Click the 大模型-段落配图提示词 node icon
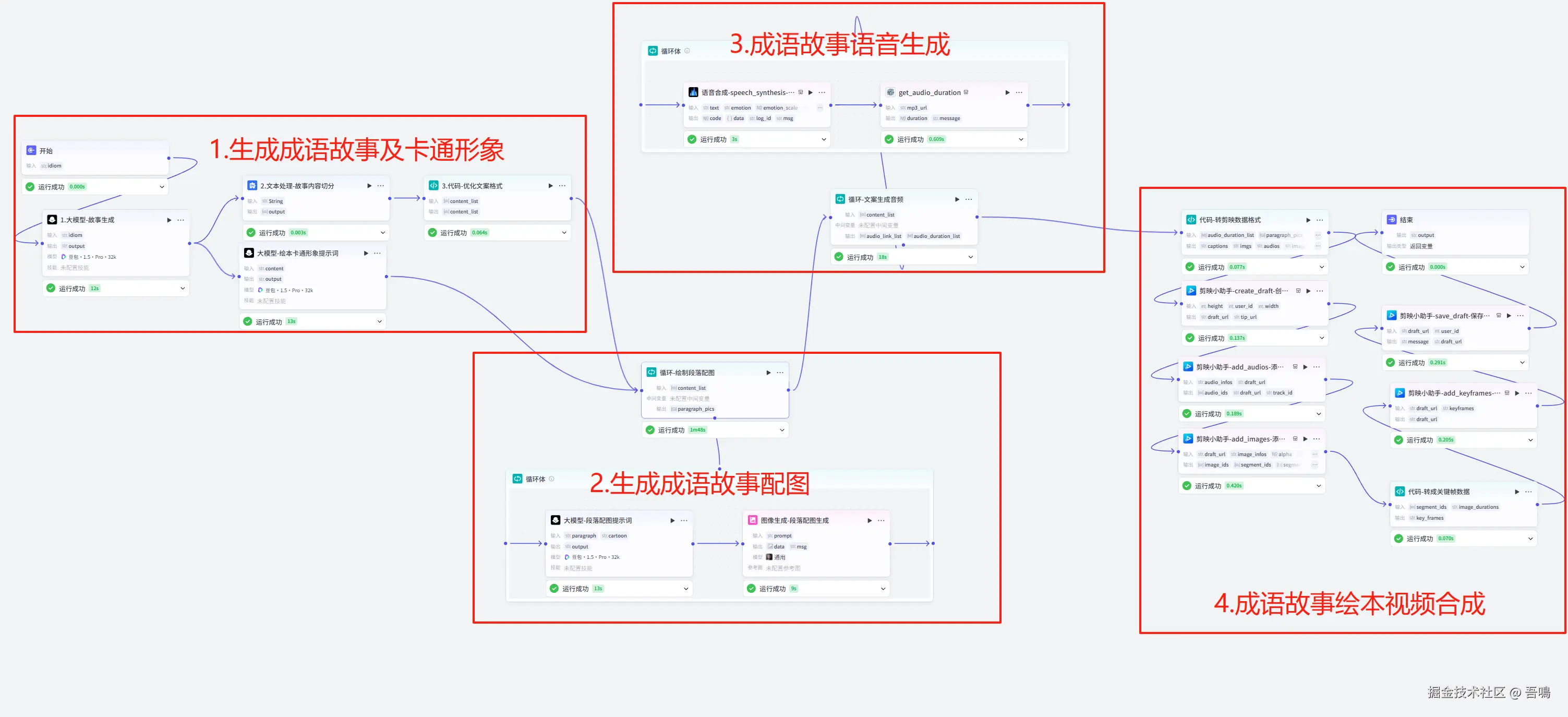1568x717 pixels. [x=555, y=520]
